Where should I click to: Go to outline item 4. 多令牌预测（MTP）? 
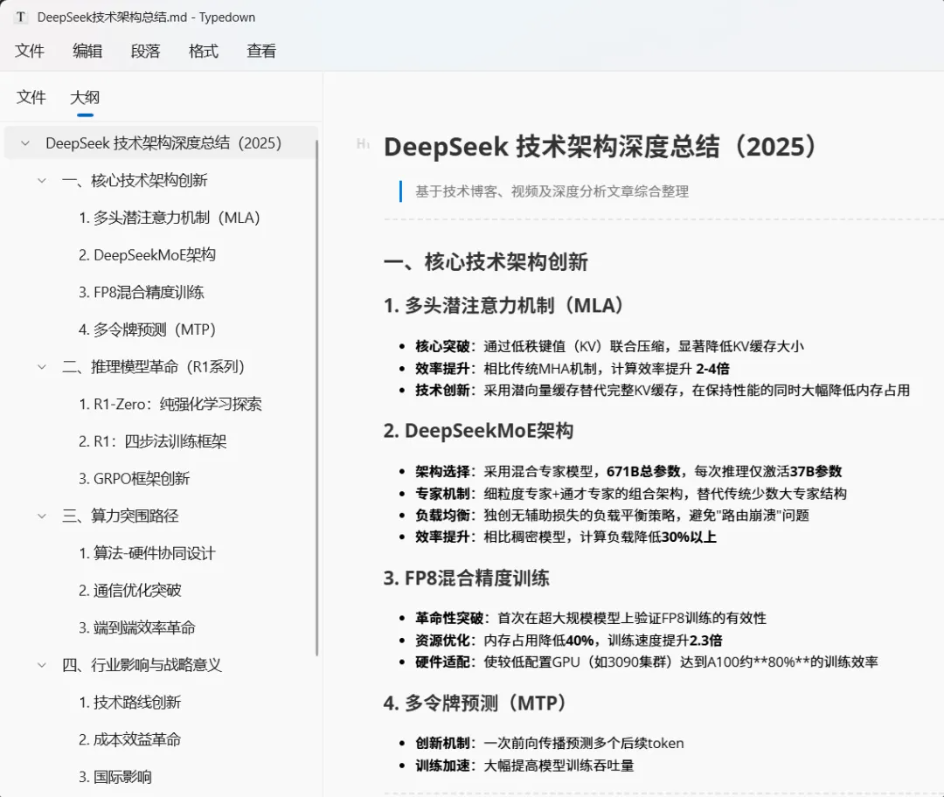pos(147,330)
